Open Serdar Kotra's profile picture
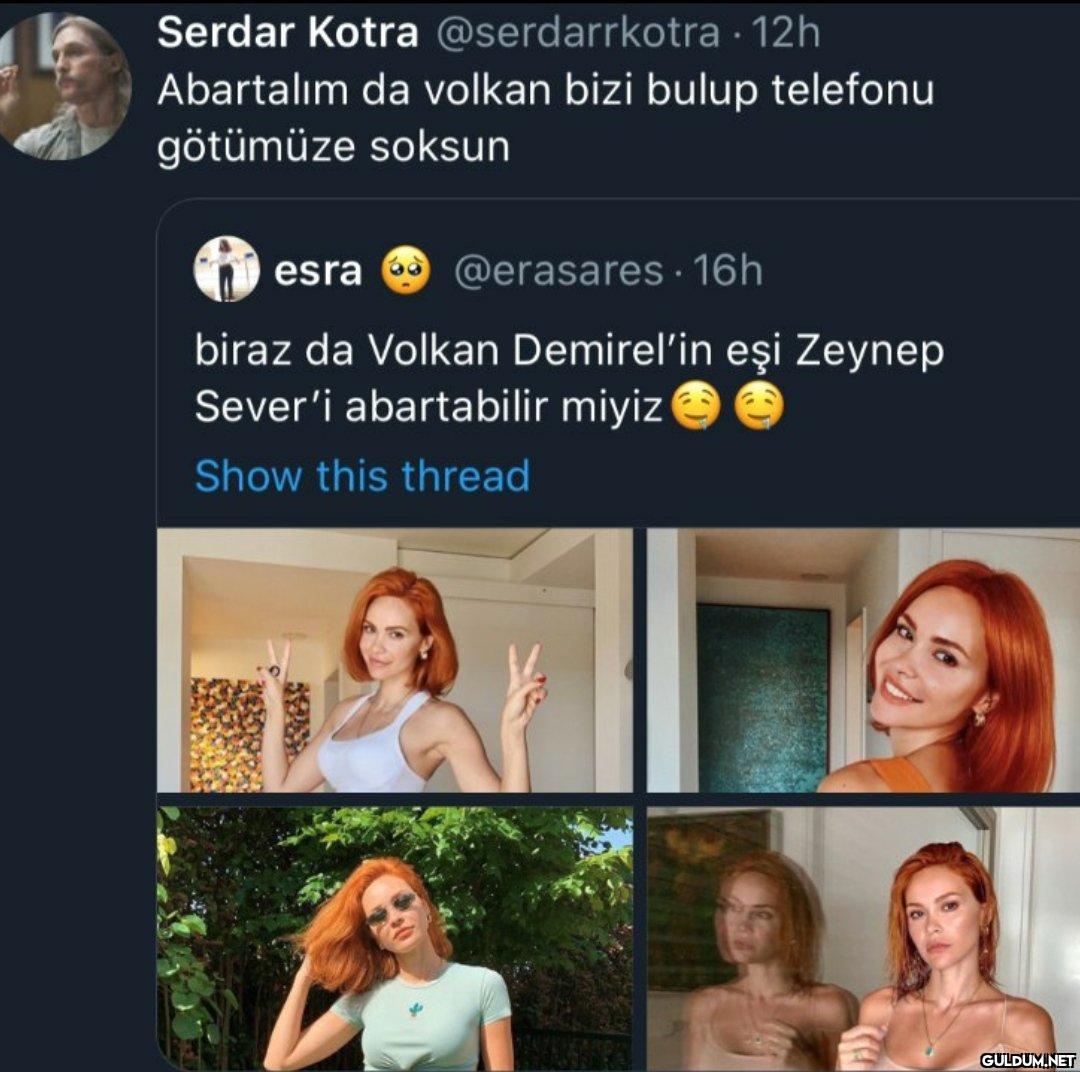 click(65, 85)
